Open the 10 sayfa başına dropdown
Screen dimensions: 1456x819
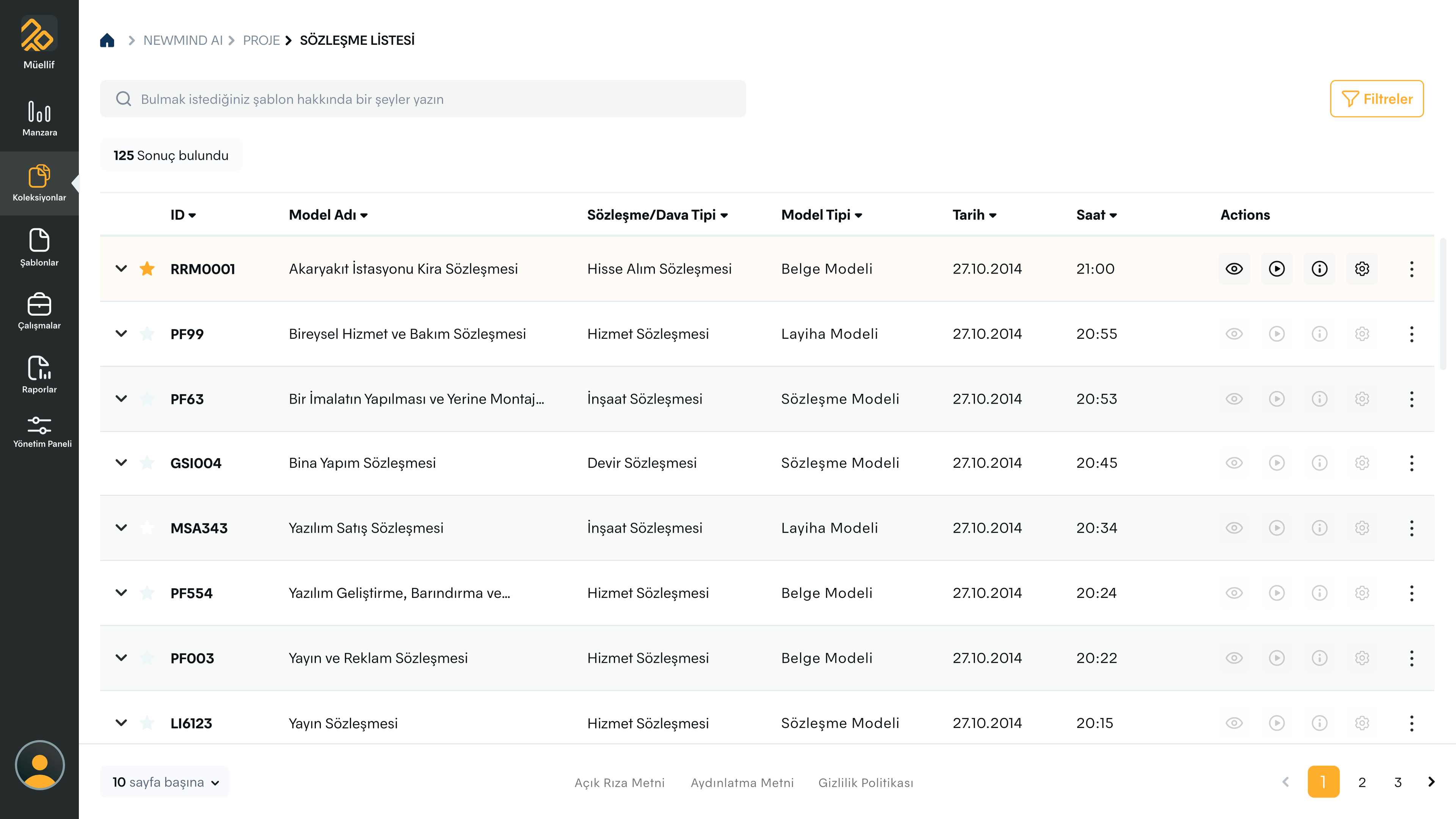pos(165,782)
